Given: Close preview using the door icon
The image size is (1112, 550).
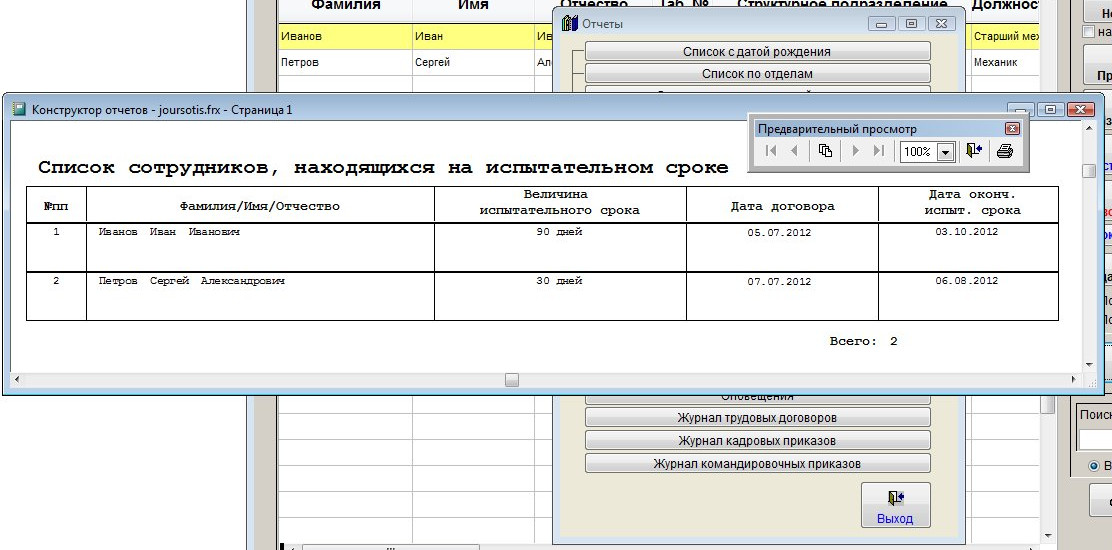Looking at the screenshot, I should 974,151.
